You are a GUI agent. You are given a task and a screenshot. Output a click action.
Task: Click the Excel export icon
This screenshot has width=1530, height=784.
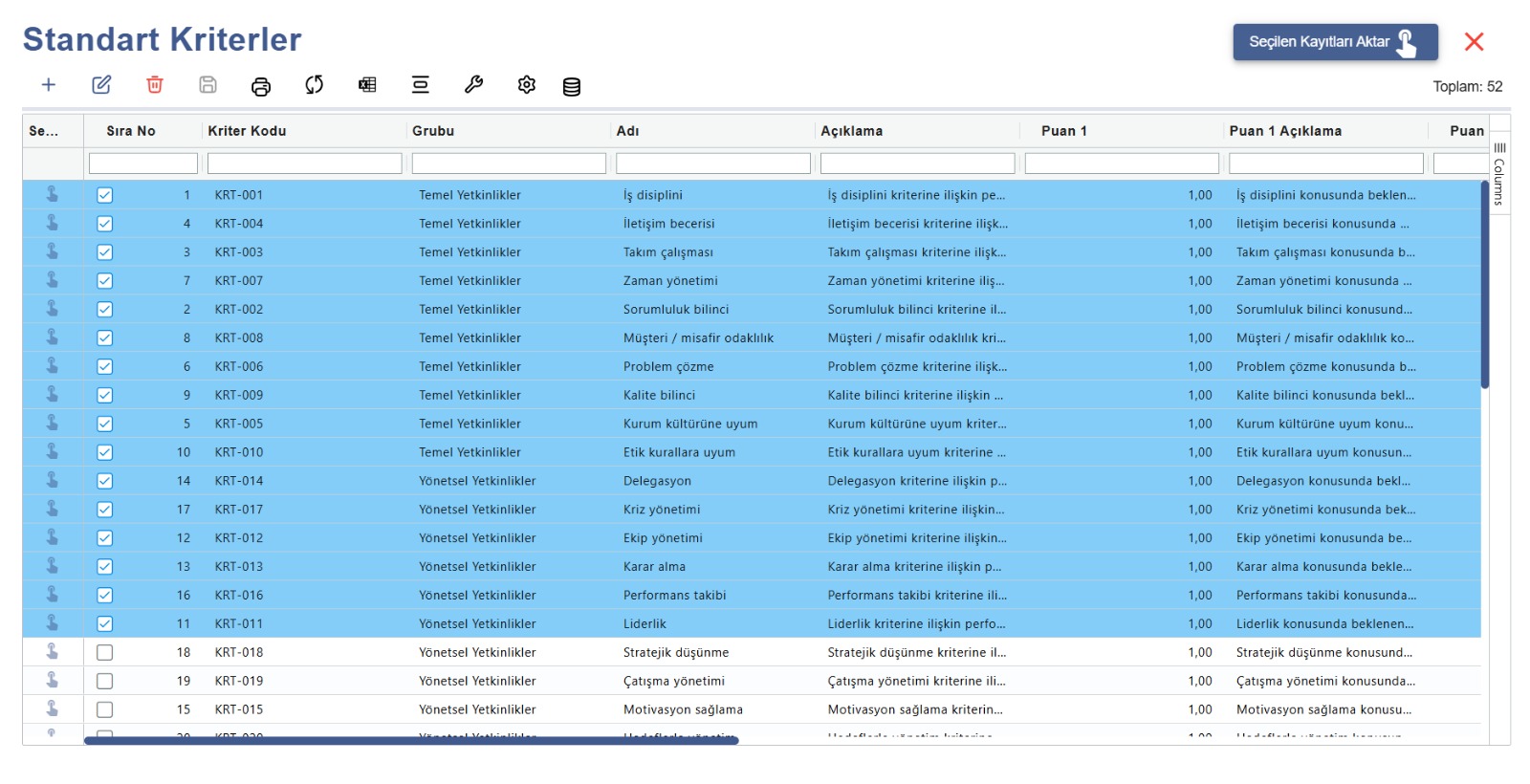point(367,85)
